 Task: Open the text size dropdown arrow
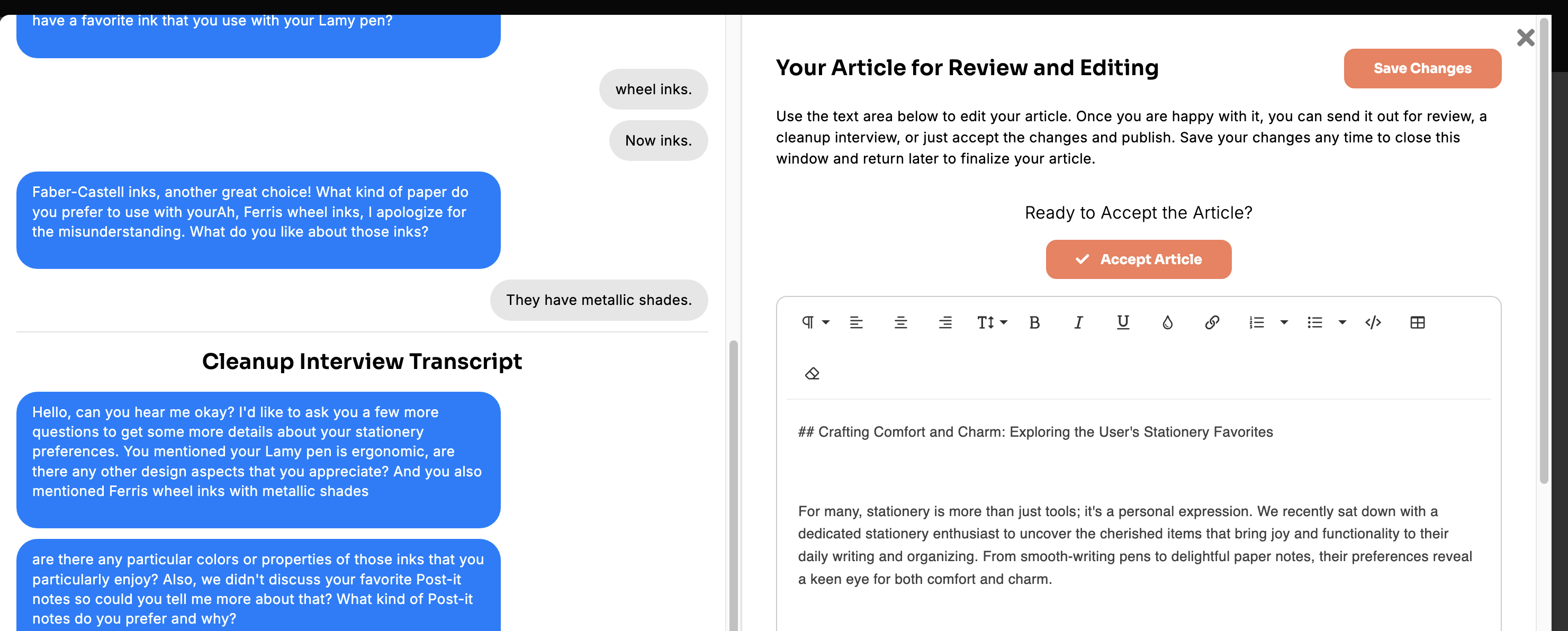[x=1004, y=322]
